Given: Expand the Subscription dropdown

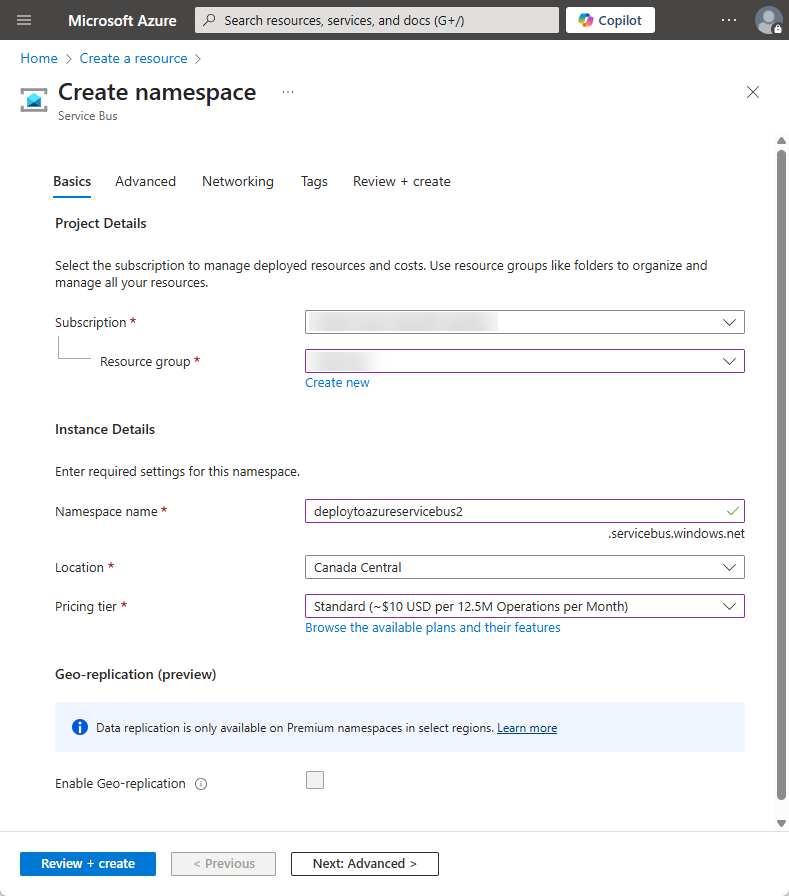Looking at the screenshot, I should tap(524, 322).
